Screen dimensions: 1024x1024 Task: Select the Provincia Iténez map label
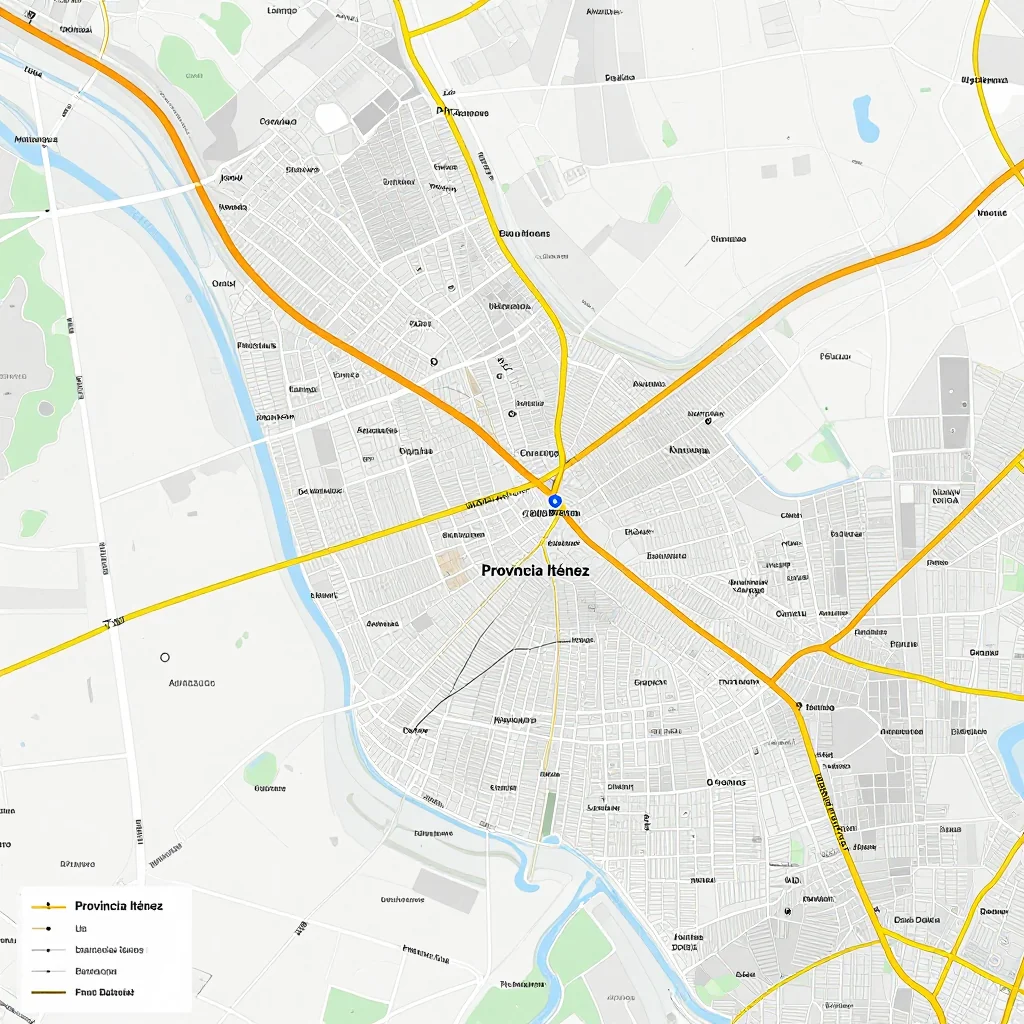coord(535,571)
